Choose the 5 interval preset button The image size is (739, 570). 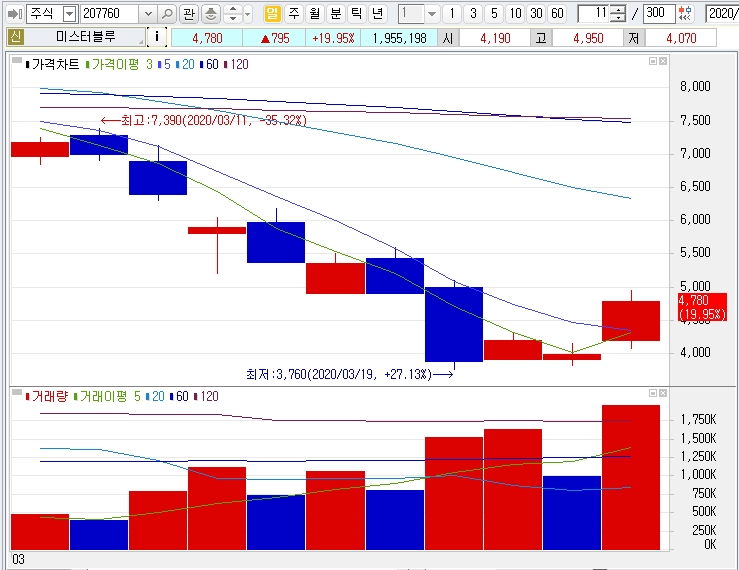pos(494,13)
